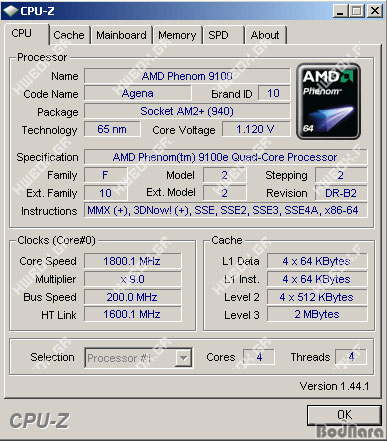Click the Ext. Family value 10

pyautogui.click(x=105, y=193)
